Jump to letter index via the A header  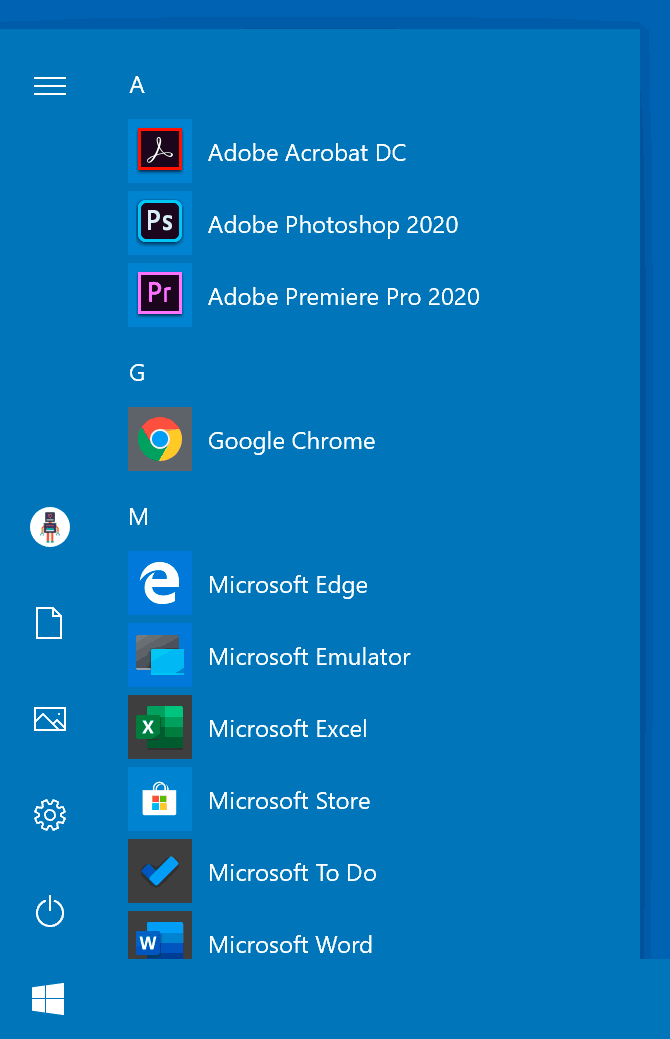click(137, 85)
